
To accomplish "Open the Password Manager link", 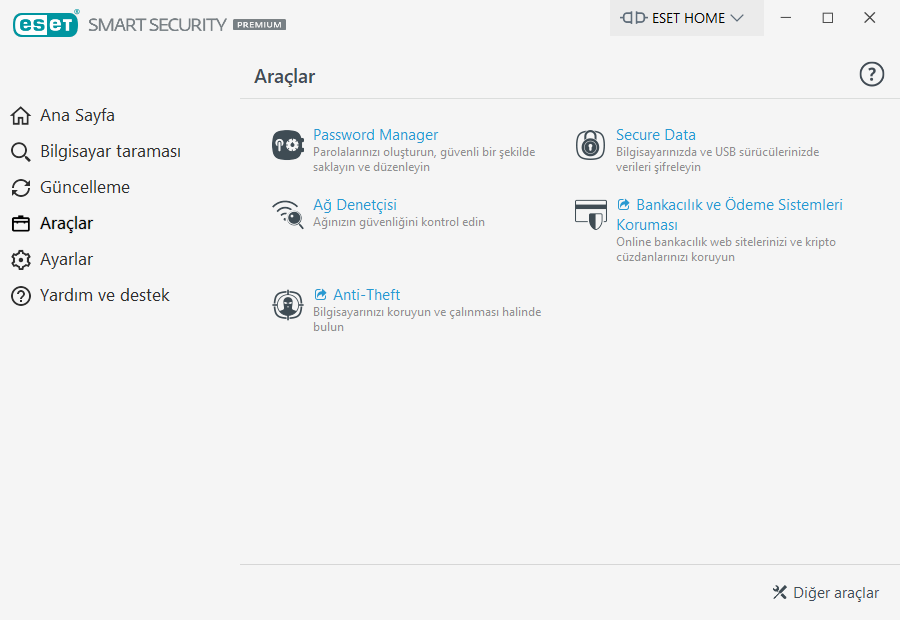I will (375, 135).
